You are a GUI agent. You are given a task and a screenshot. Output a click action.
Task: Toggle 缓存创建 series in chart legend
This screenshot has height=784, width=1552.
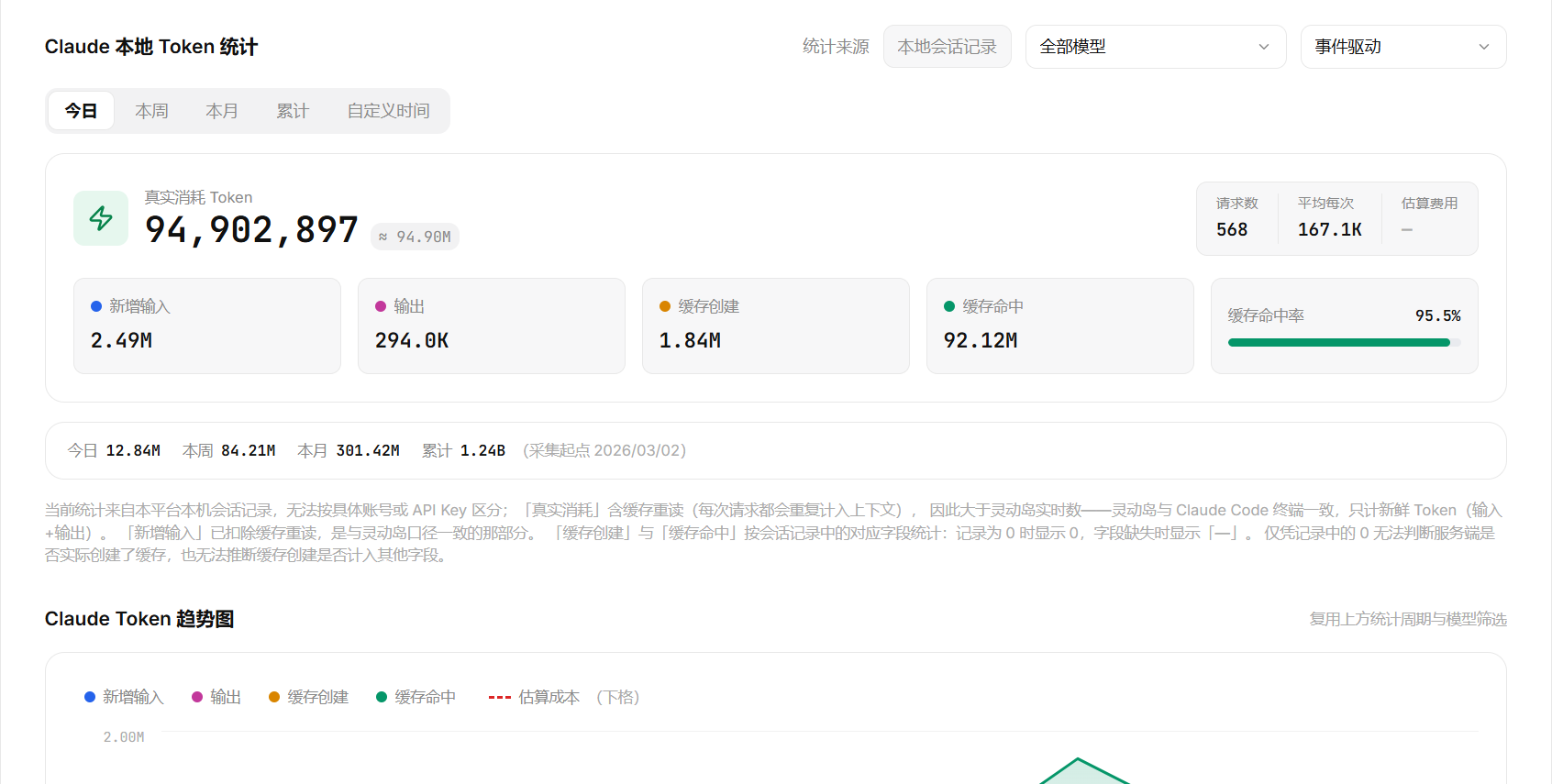(x=308, y=697)
